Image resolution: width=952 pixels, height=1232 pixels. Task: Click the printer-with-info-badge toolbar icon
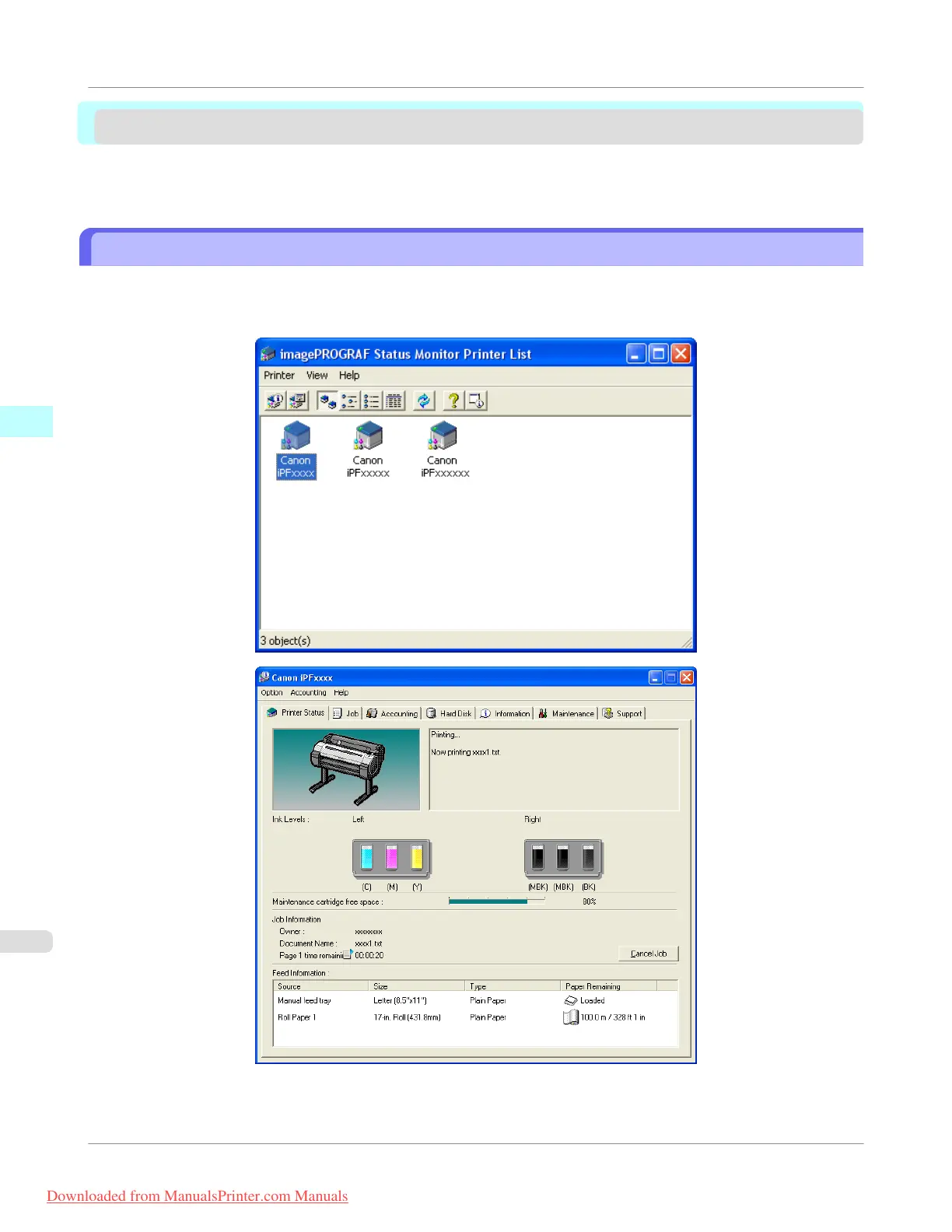pos(275,401)
